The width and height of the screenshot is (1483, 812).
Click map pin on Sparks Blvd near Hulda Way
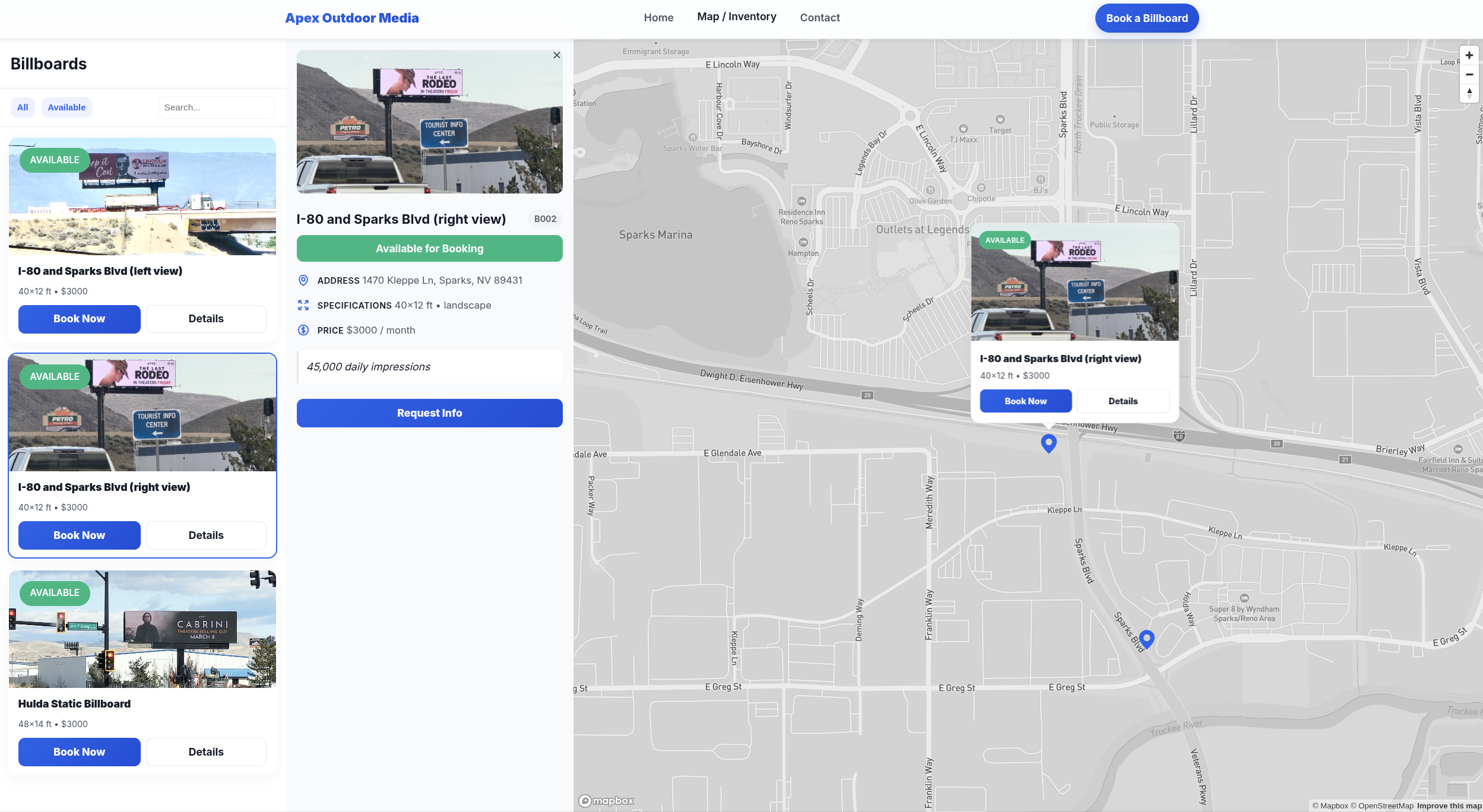(1146, 639)
